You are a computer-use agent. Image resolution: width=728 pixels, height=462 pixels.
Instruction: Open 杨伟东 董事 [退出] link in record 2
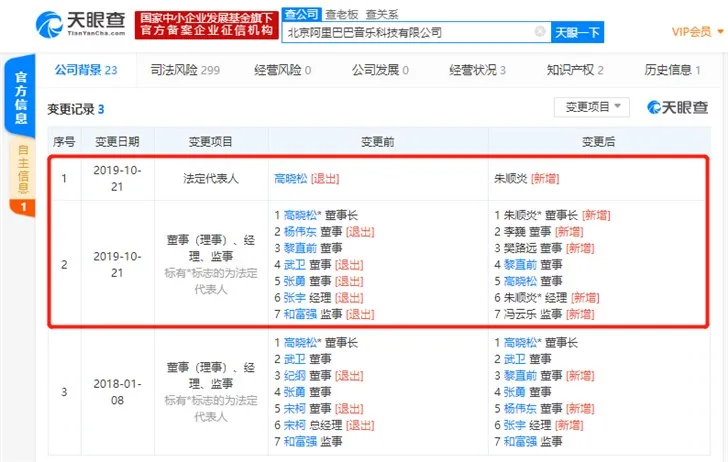coord(300,232)
